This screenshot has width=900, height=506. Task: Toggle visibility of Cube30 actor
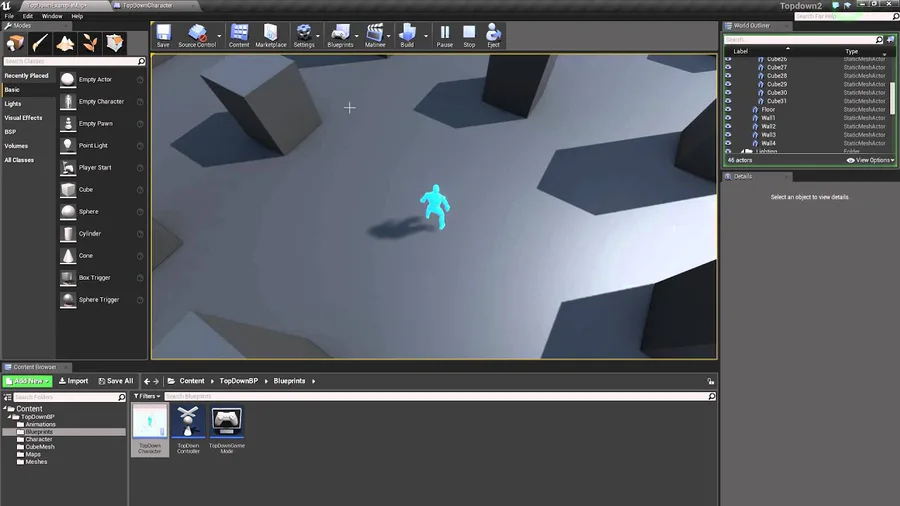coord(728,92)
